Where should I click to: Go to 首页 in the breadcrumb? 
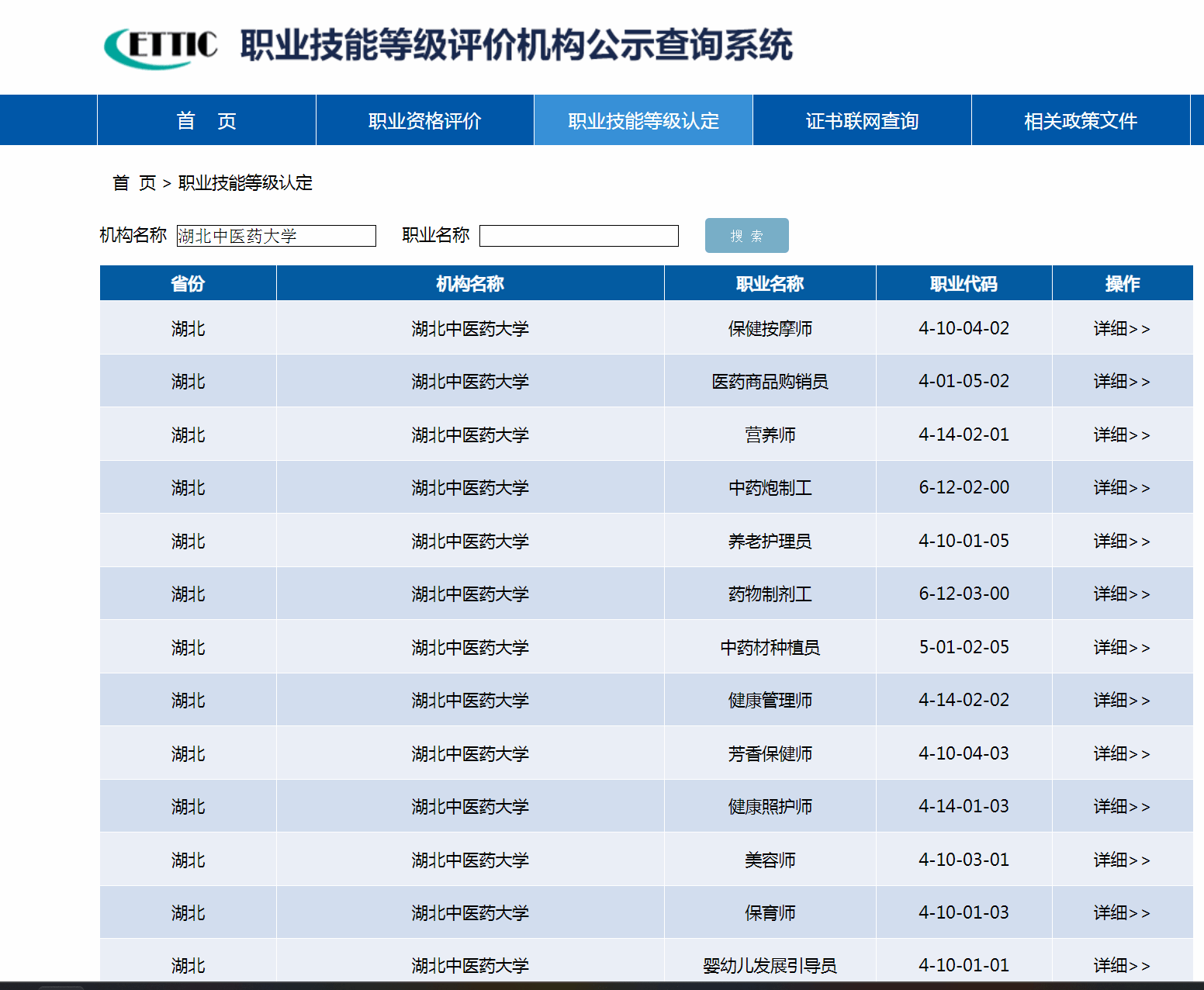pos(134,183)
